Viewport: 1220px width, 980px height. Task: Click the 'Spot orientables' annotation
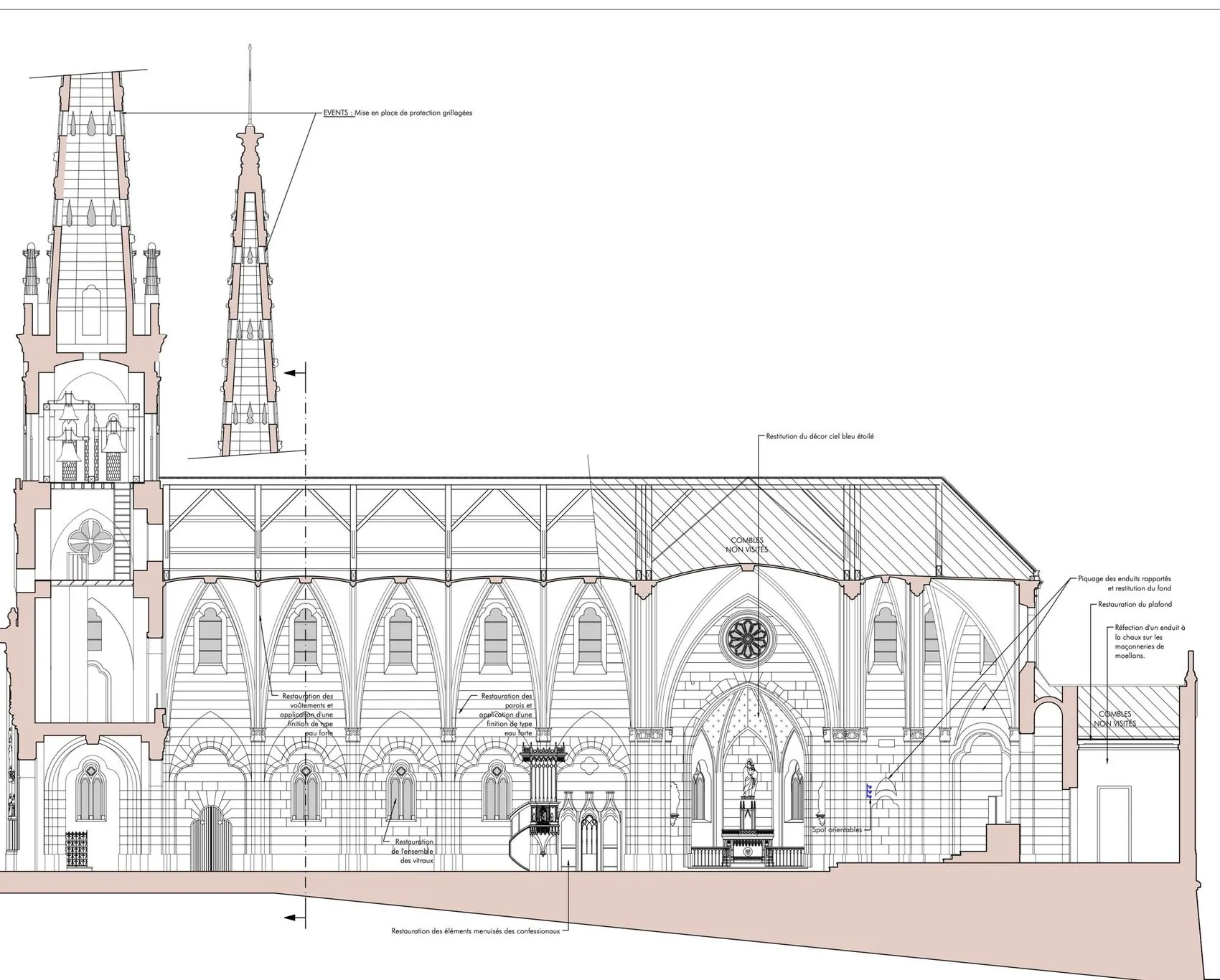(x=837, y=829)
